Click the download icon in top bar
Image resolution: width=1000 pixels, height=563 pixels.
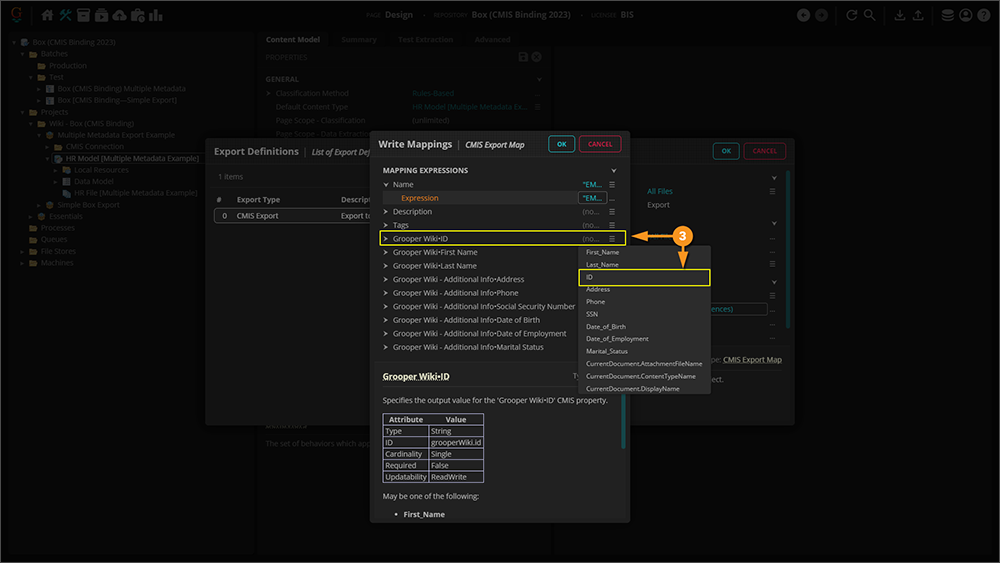(899, 15)
